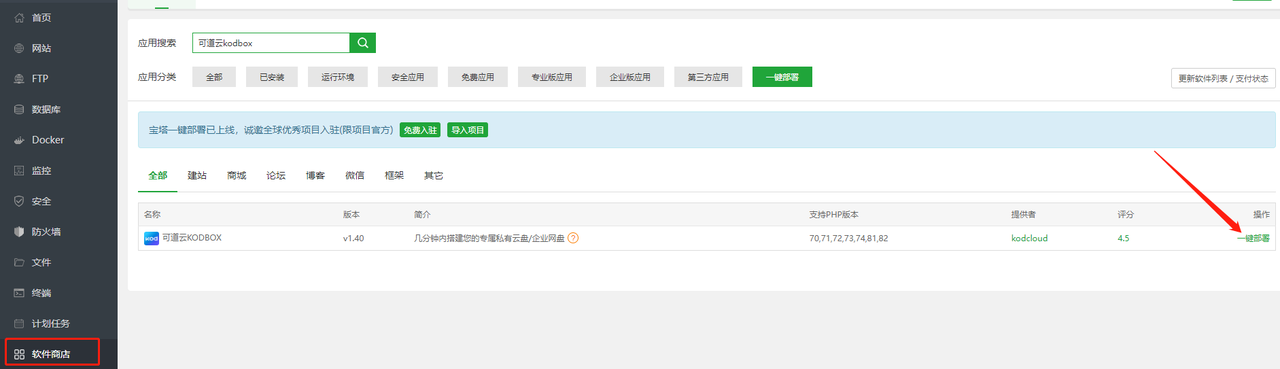Filter apps by 已安装 category
Screen dimensions: 1280x369
pos(272,77)
